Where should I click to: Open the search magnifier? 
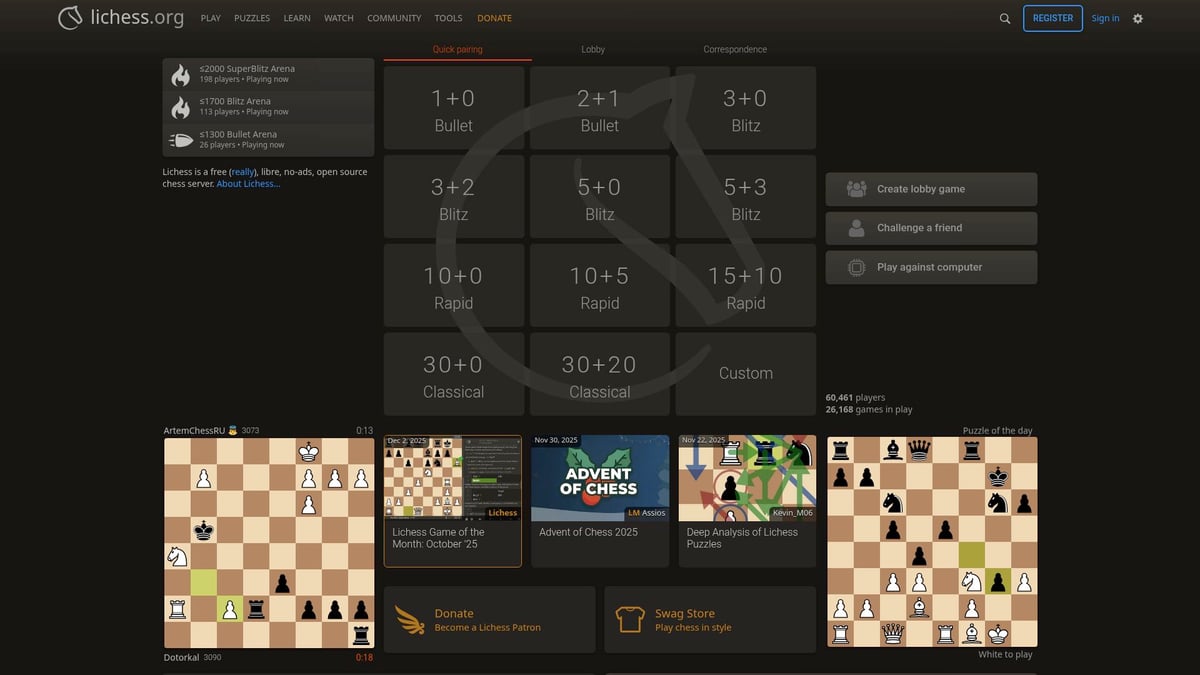1005,18
